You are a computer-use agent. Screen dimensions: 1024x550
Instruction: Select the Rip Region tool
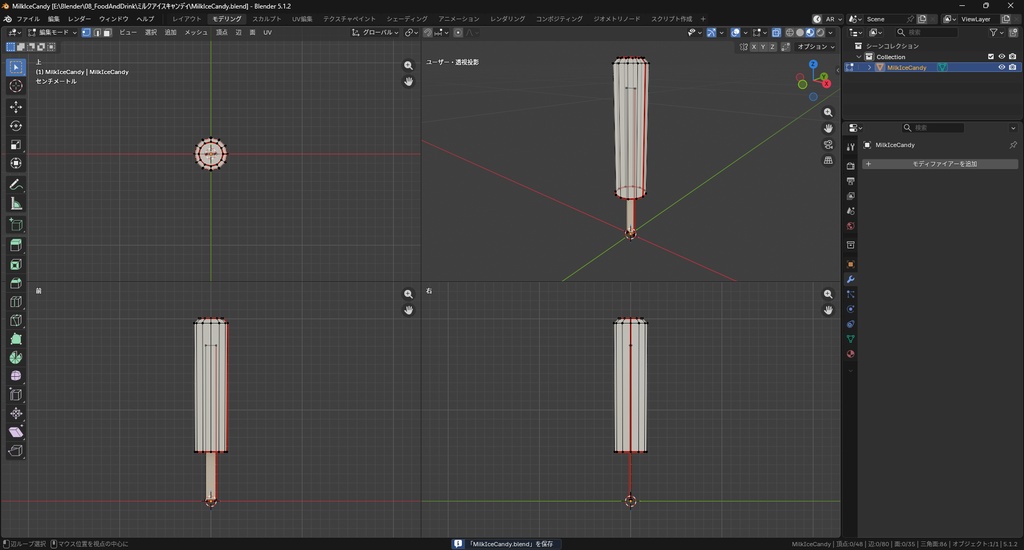(16, 451)
